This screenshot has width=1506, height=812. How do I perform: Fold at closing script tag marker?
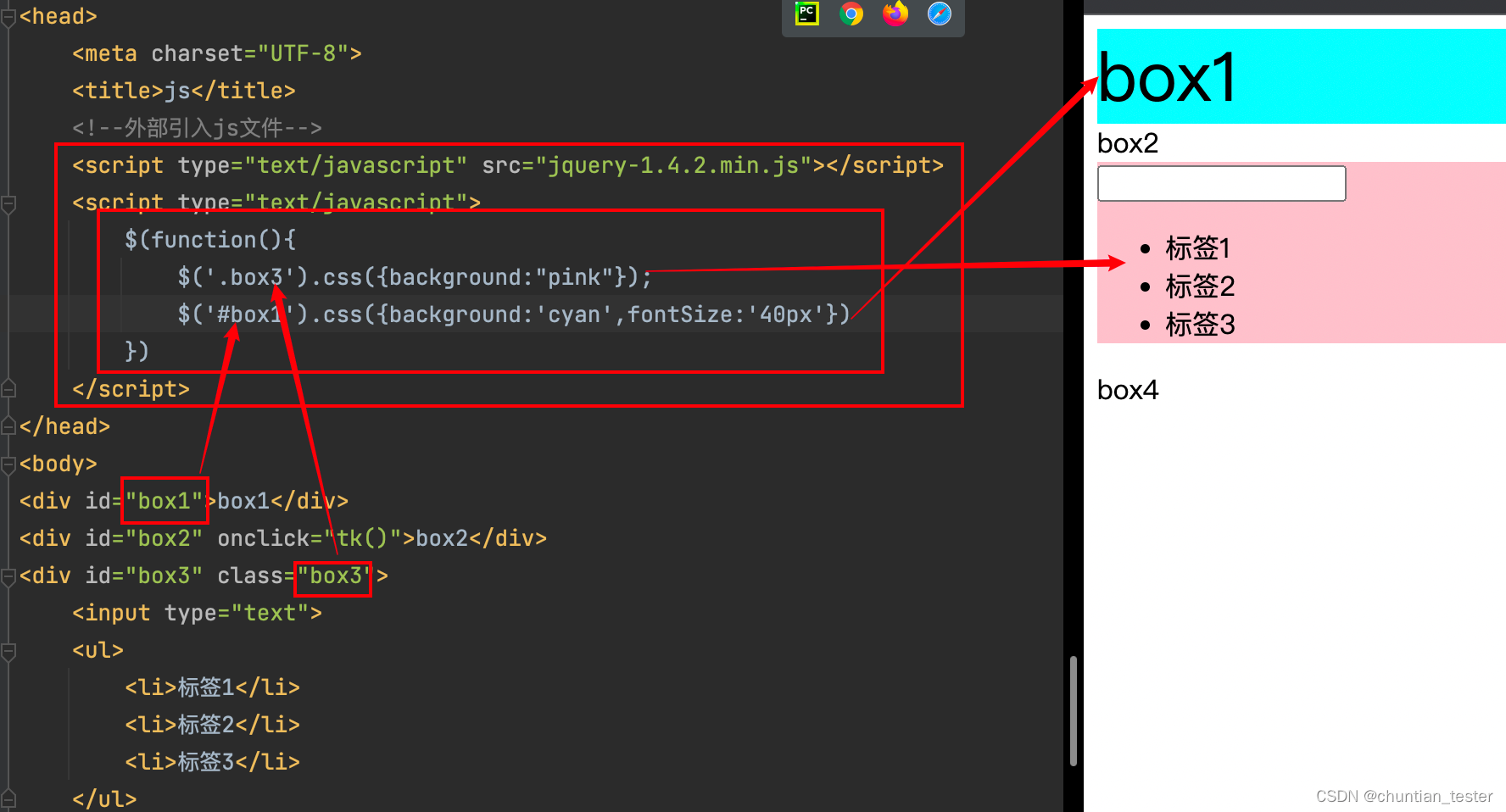point(8,389)
